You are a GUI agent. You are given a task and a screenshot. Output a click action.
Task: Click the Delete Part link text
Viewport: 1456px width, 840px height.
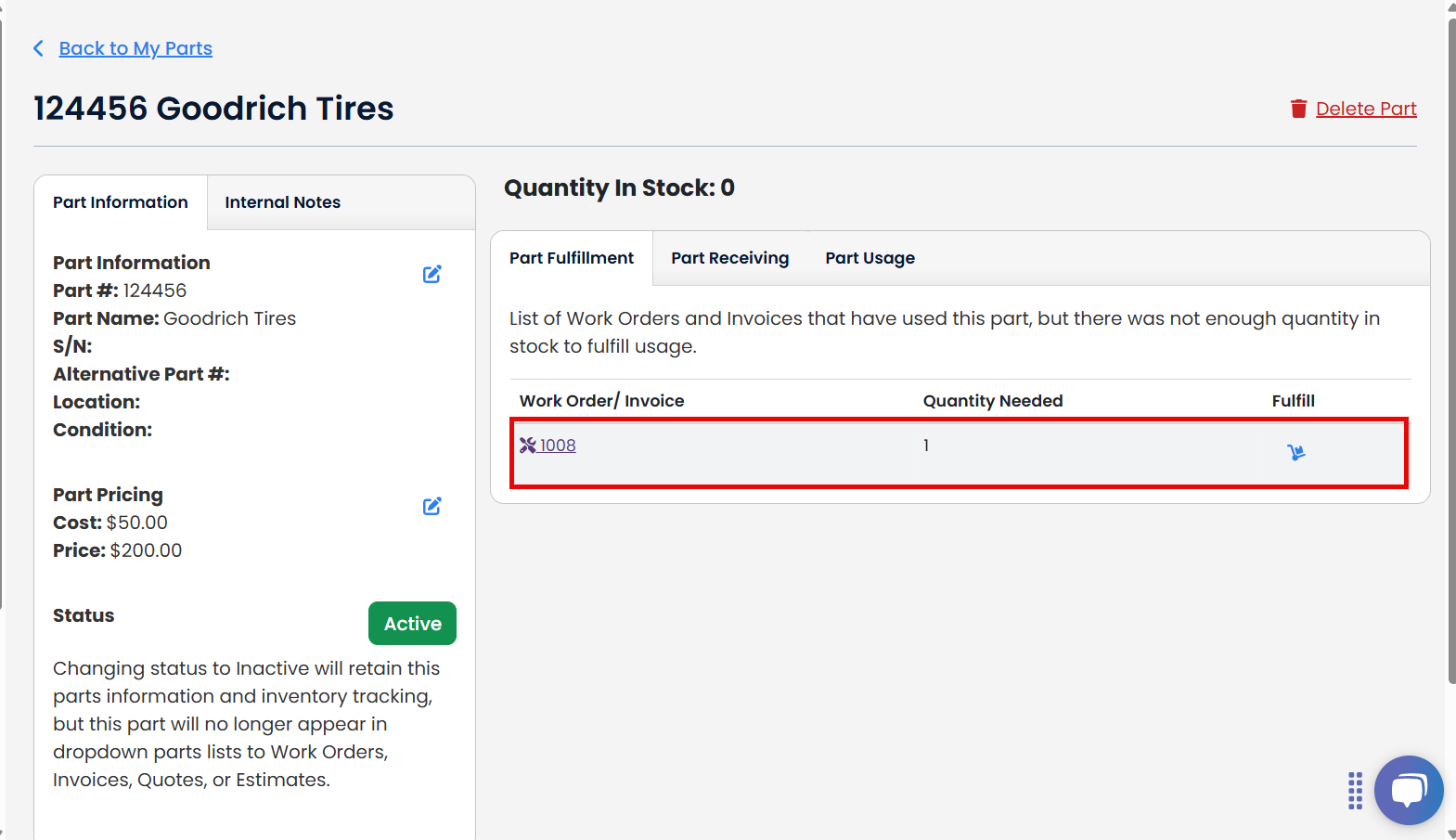click(1365, 109)
